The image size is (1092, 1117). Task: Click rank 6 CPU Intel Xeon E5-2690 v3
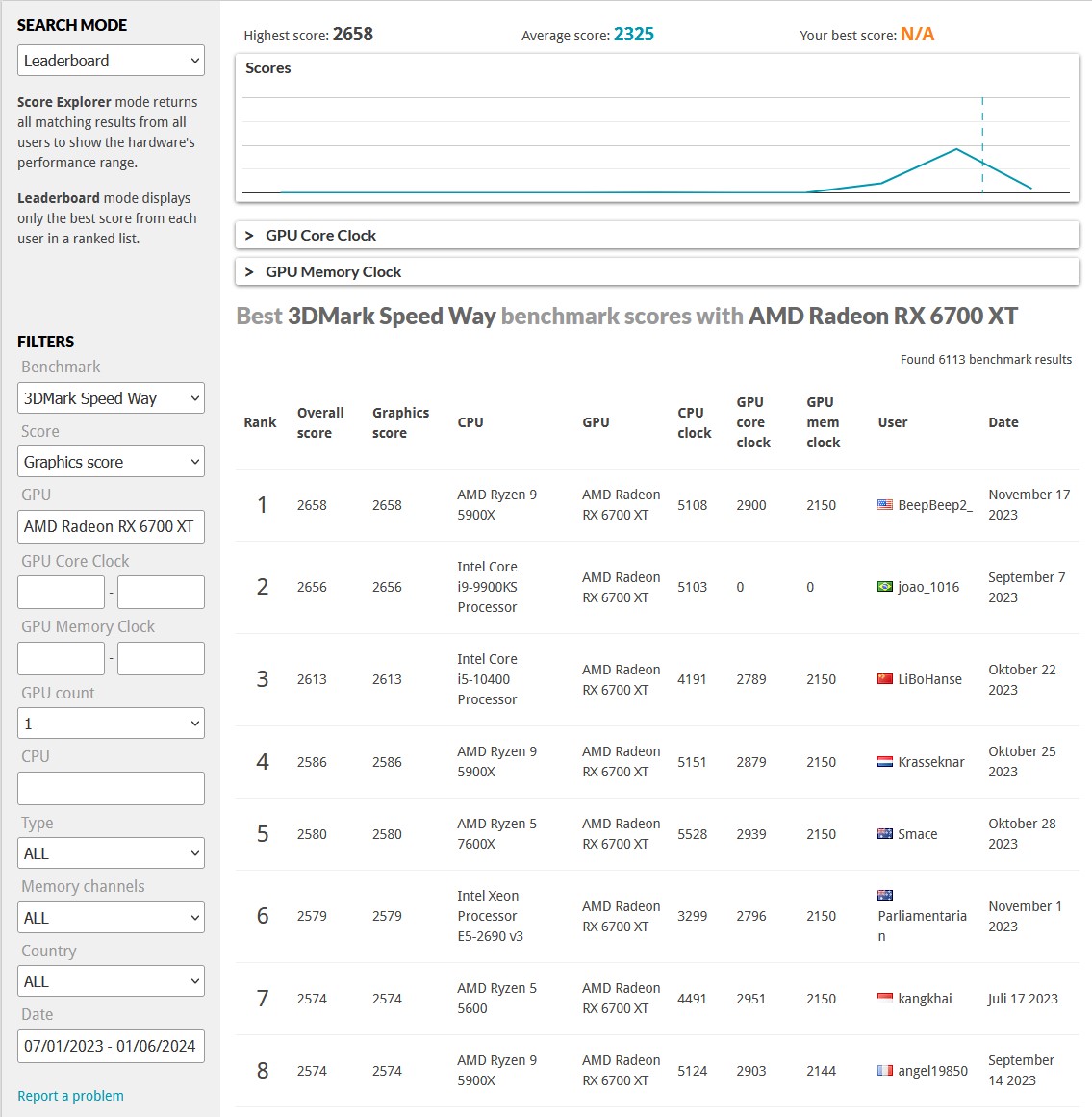point(490,916)
